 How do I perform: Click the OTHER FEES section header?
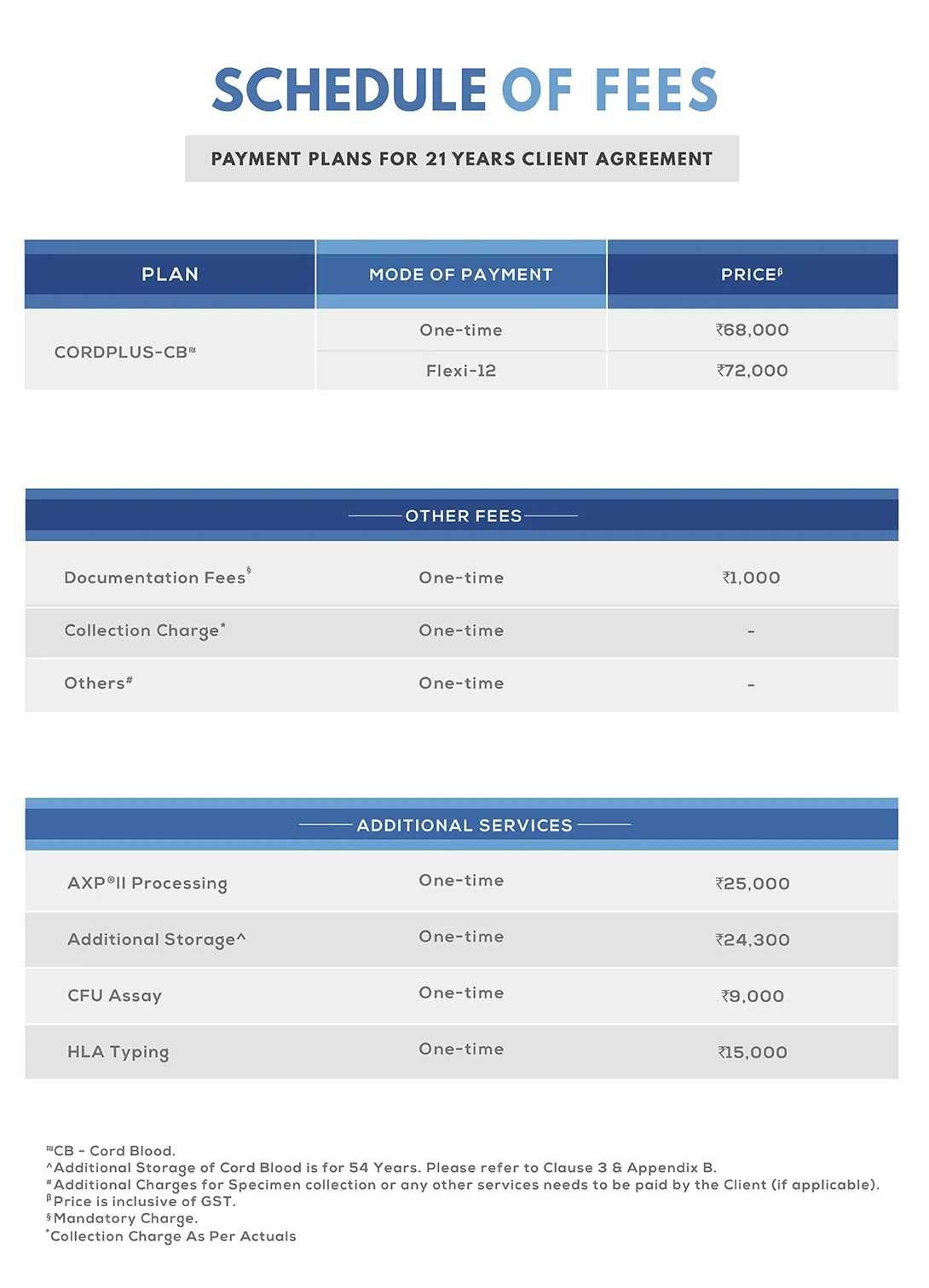tap(462, 515)
